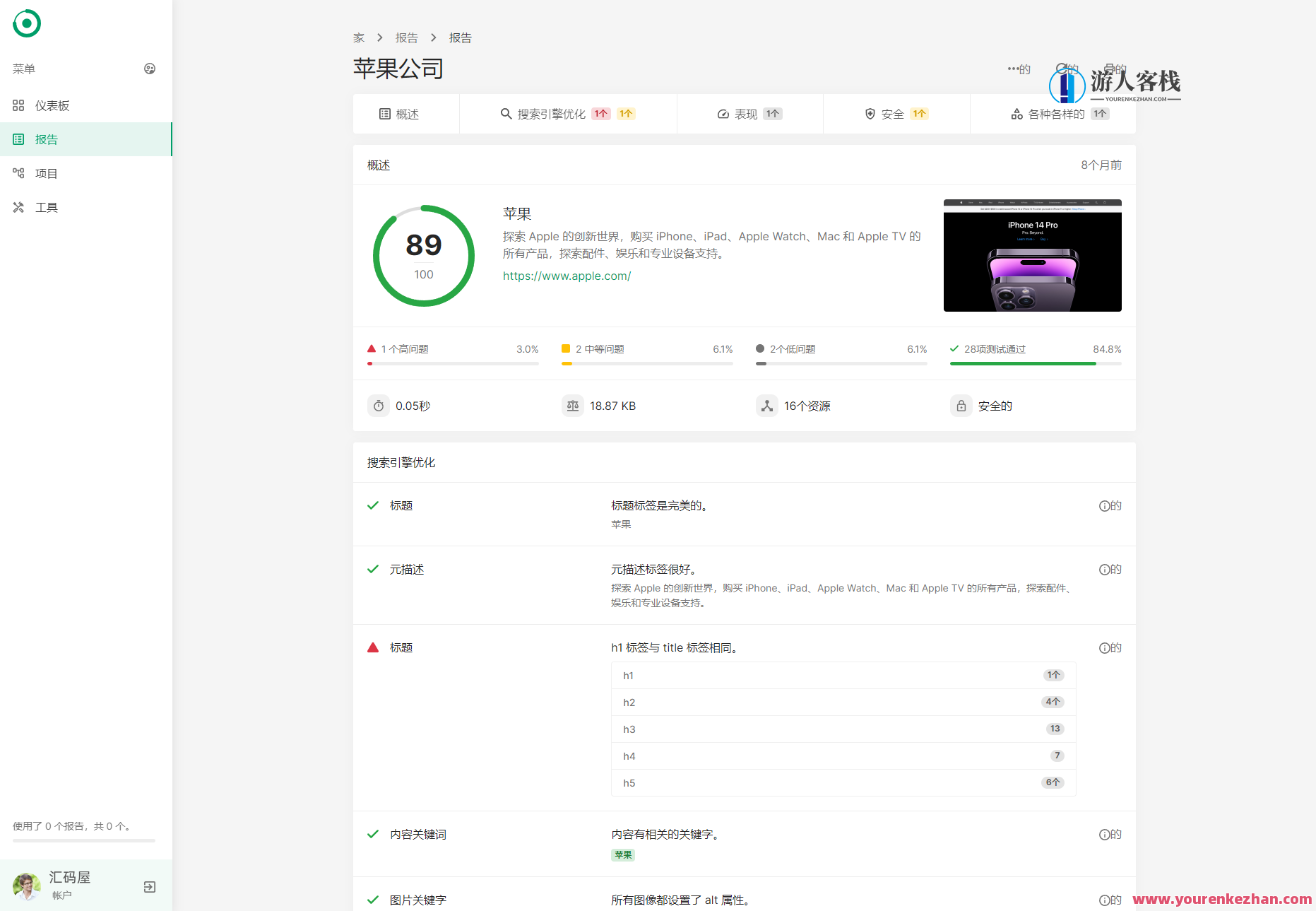The width and height of the screenshot is (1316, 911).
Task: Click the 28项测试通过 progress bar
Action: (x=1035, y=363)
